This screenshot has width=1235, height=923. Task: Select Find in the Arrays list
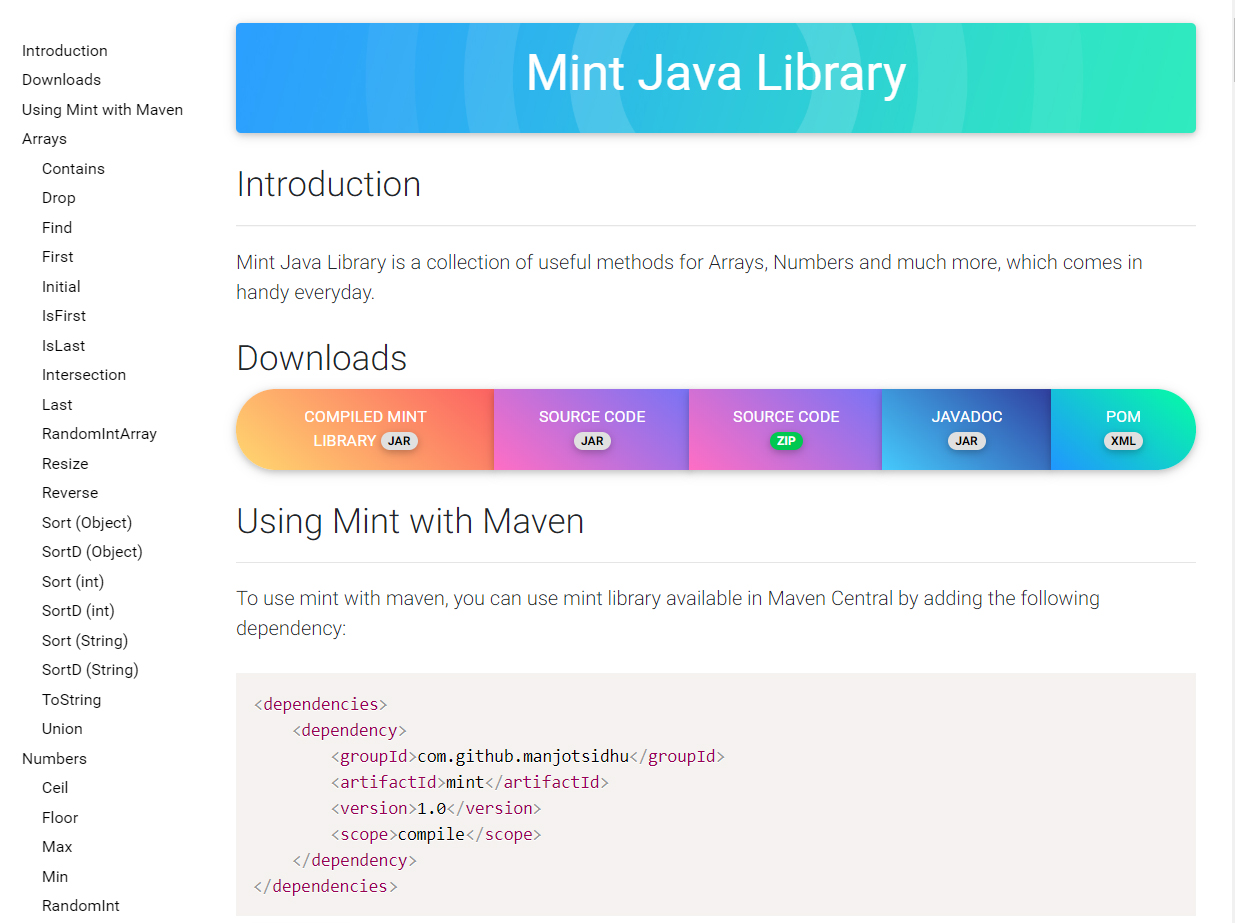pyautogui.click(x=57, y=228)
